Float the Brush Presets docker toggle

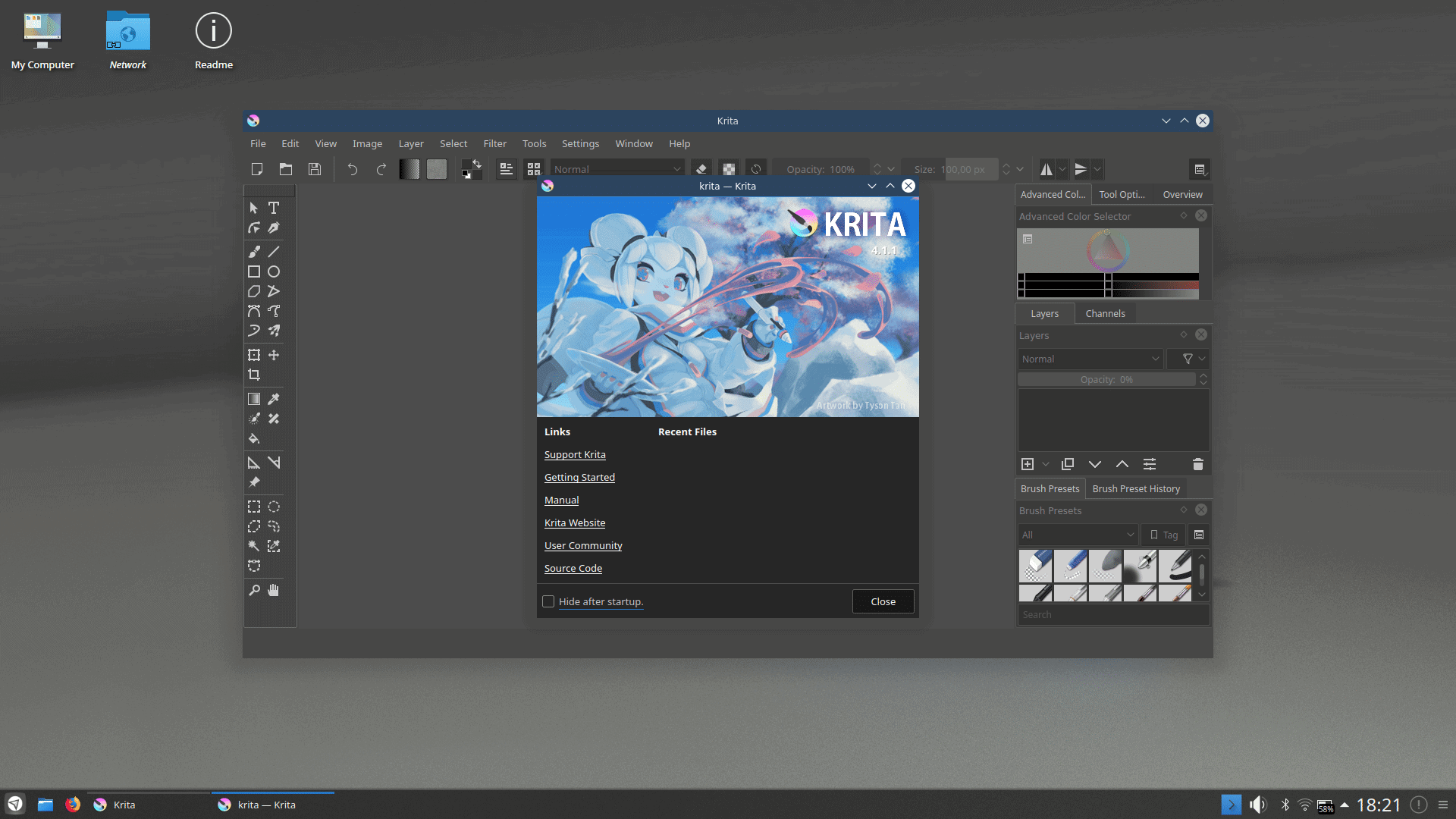1184,510
